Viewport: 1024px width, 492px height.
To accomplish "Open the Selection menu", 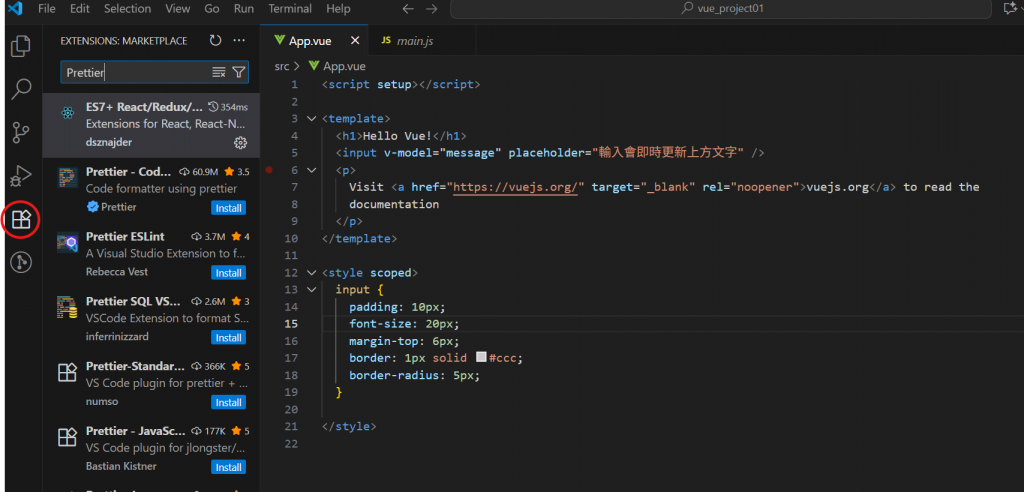I will pos(127,9).
